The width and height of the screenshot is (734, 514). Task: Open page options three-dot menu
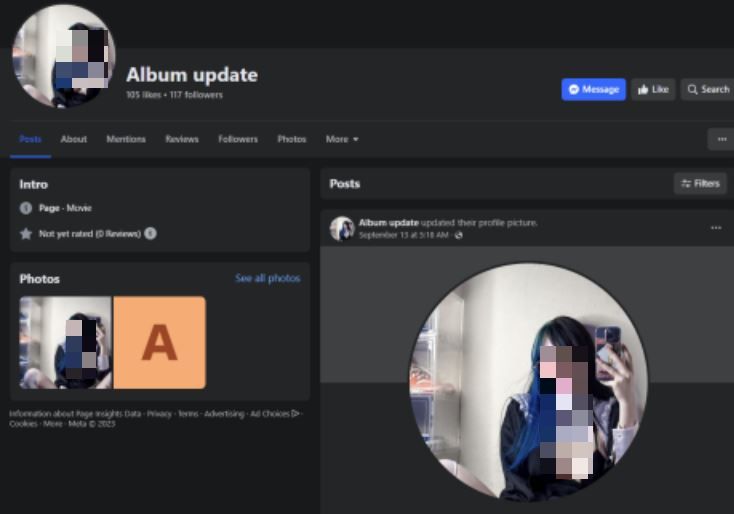721,140
